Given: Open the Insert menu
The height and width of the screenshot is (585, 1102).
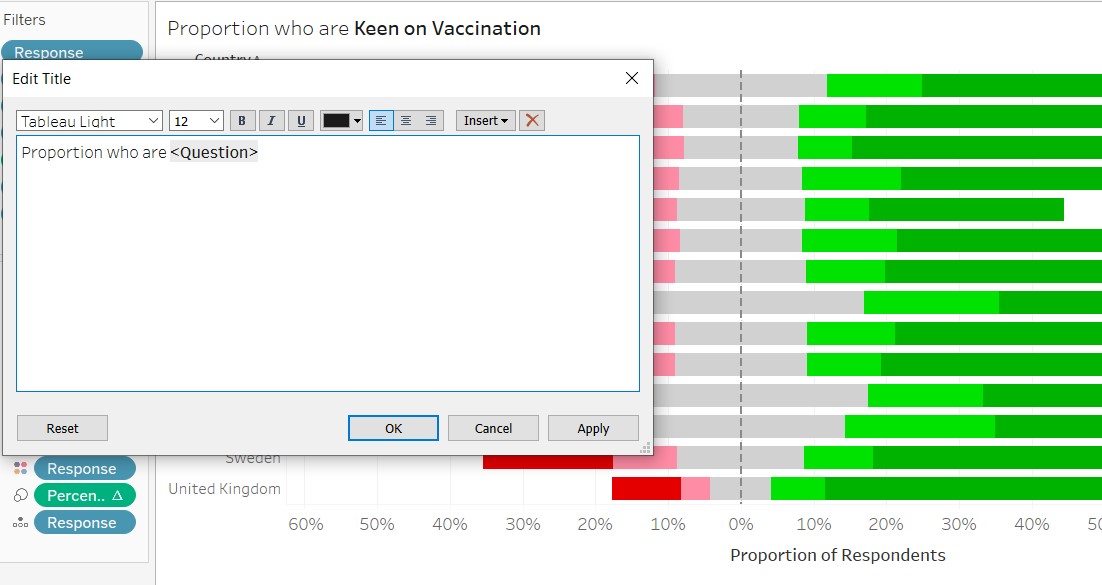Looking at the screenshot, I should coord(484,120).
